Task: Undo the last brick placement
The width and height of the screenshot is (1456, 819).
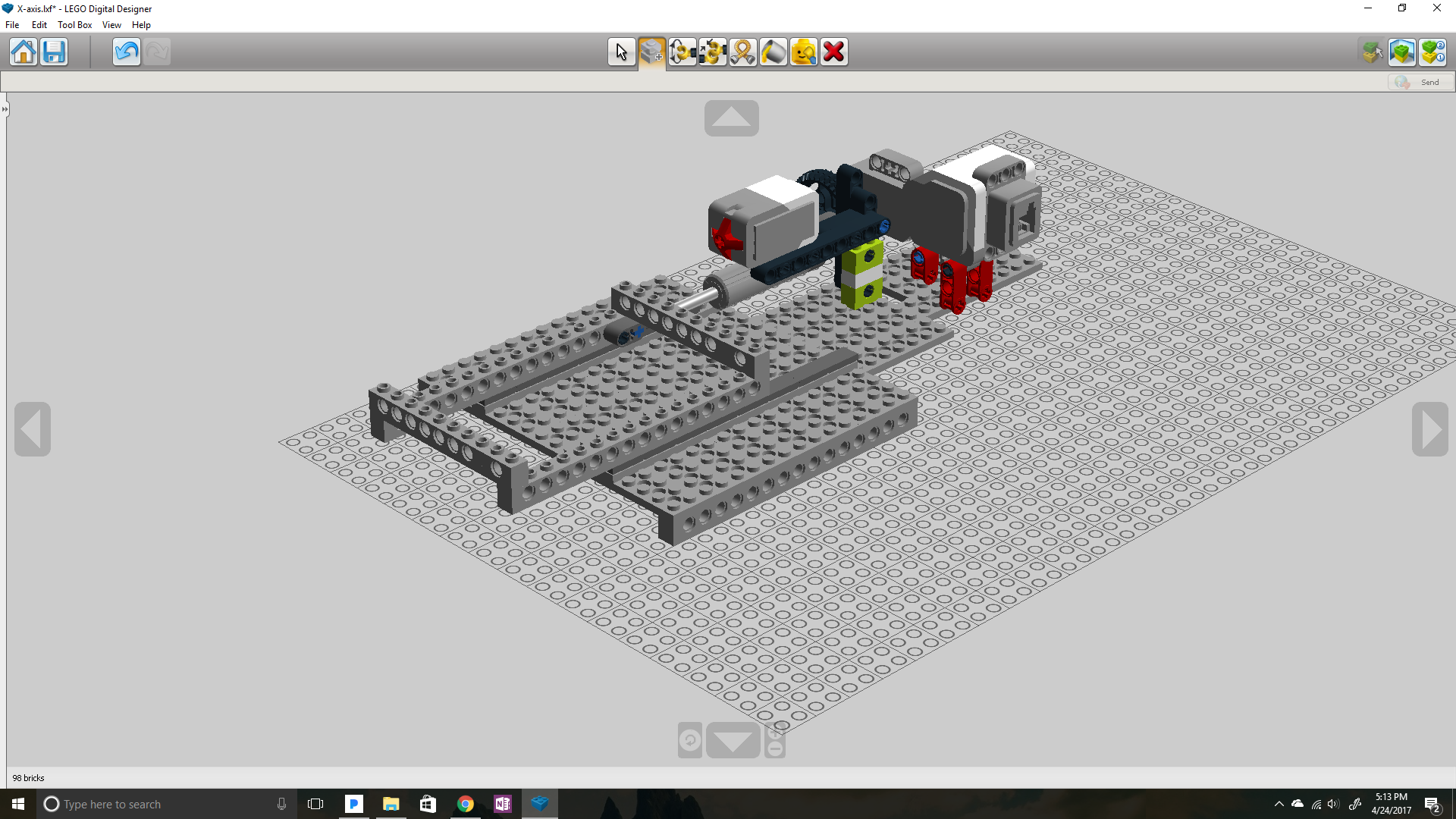Action: (126, 52)
